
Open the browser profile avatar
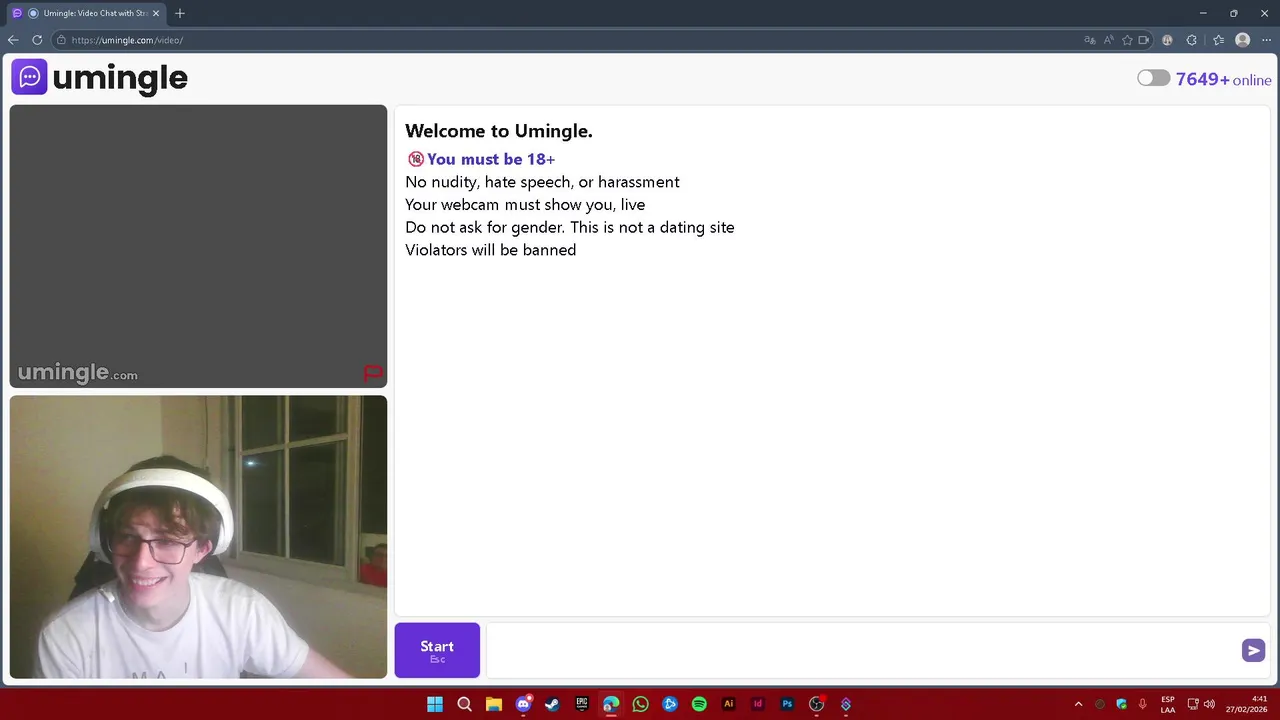[x=1243, y=40]
